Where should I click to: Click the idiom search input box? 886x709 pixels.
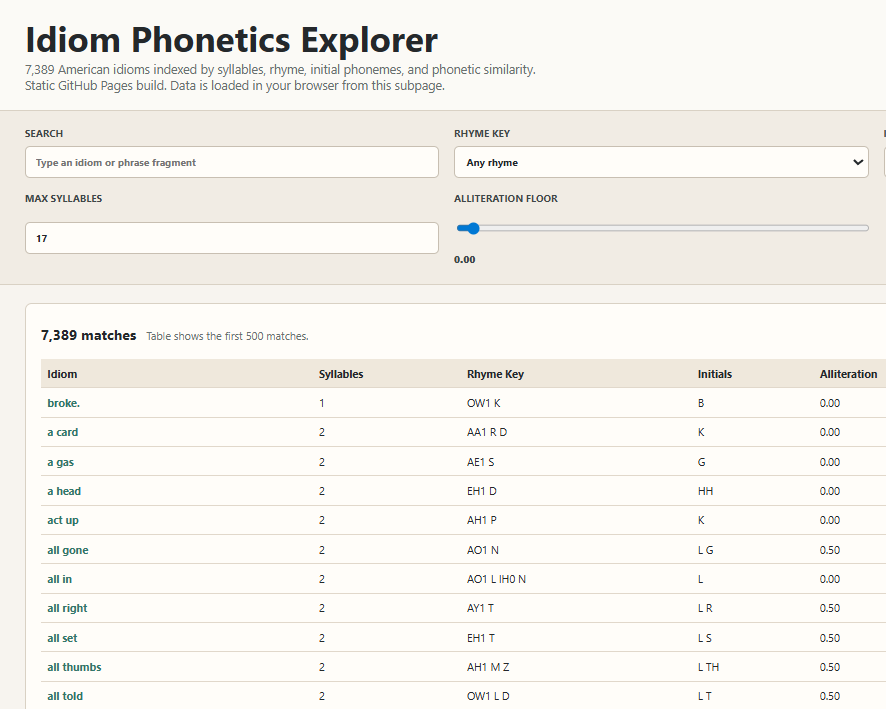[231, 162]
